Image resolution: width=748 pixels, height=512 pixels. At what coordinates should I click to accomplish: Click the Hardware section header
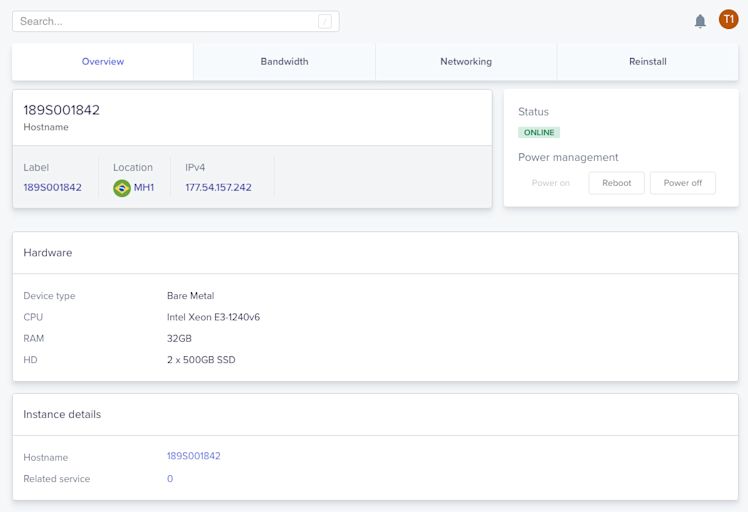click(x=48, y=253)
